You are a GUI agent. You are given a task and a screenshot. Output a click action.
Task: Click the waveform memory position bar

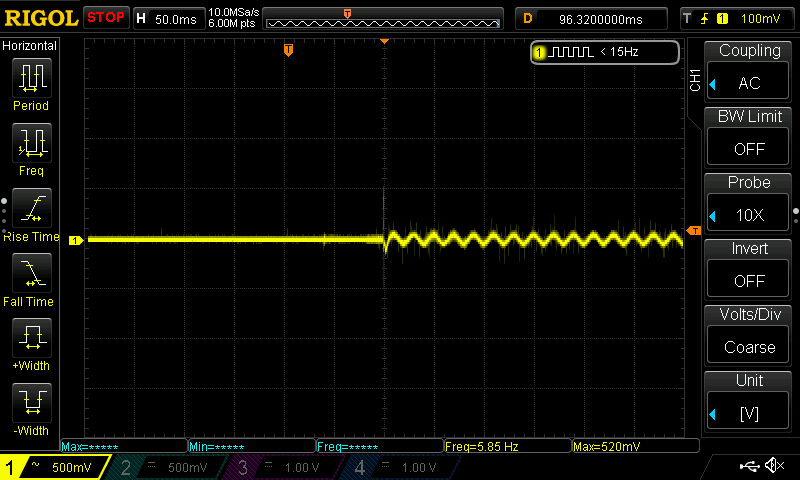click(x=384, y=18)
